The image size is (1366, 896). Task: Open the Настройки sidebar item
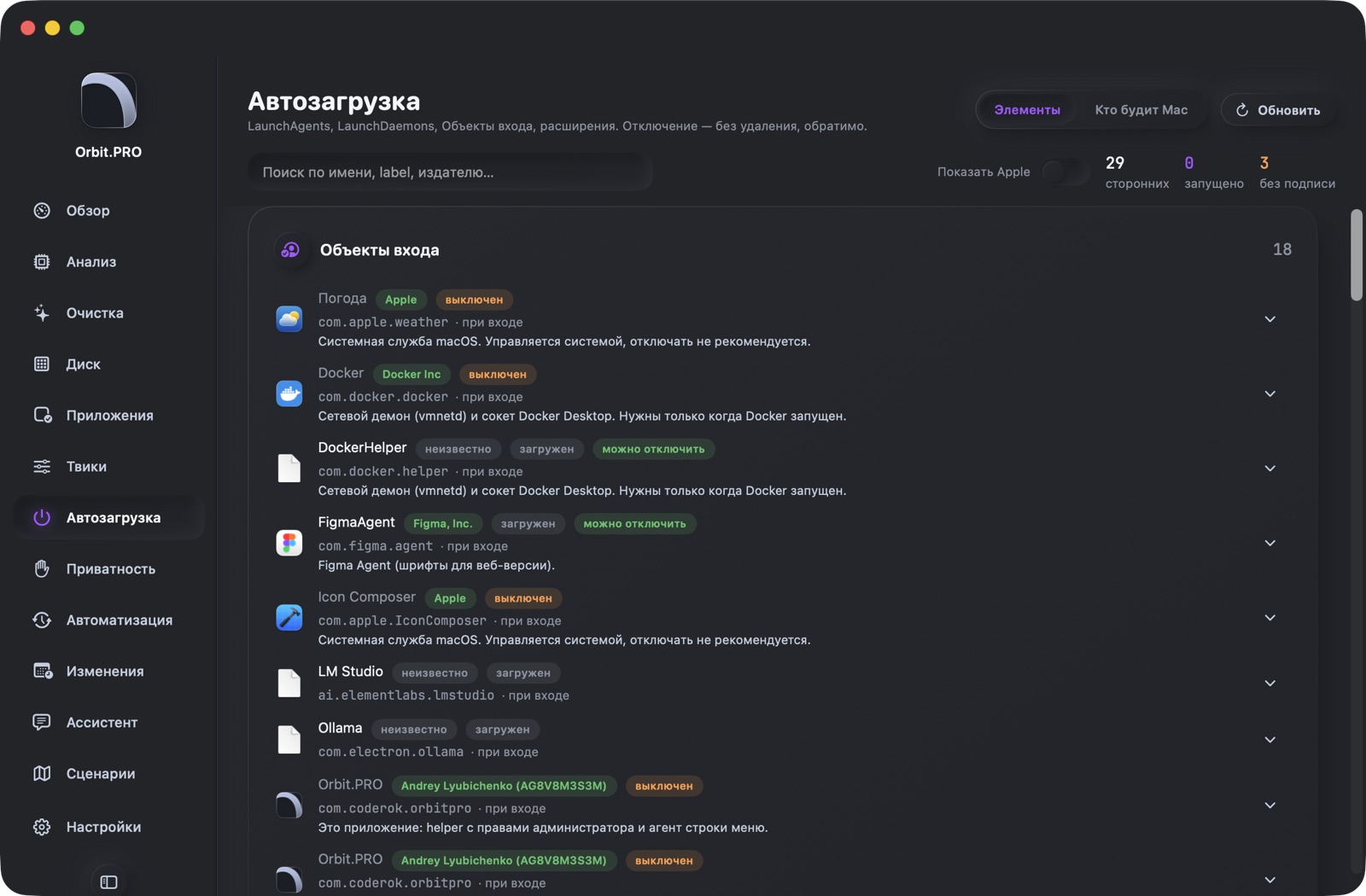(108, 827)
